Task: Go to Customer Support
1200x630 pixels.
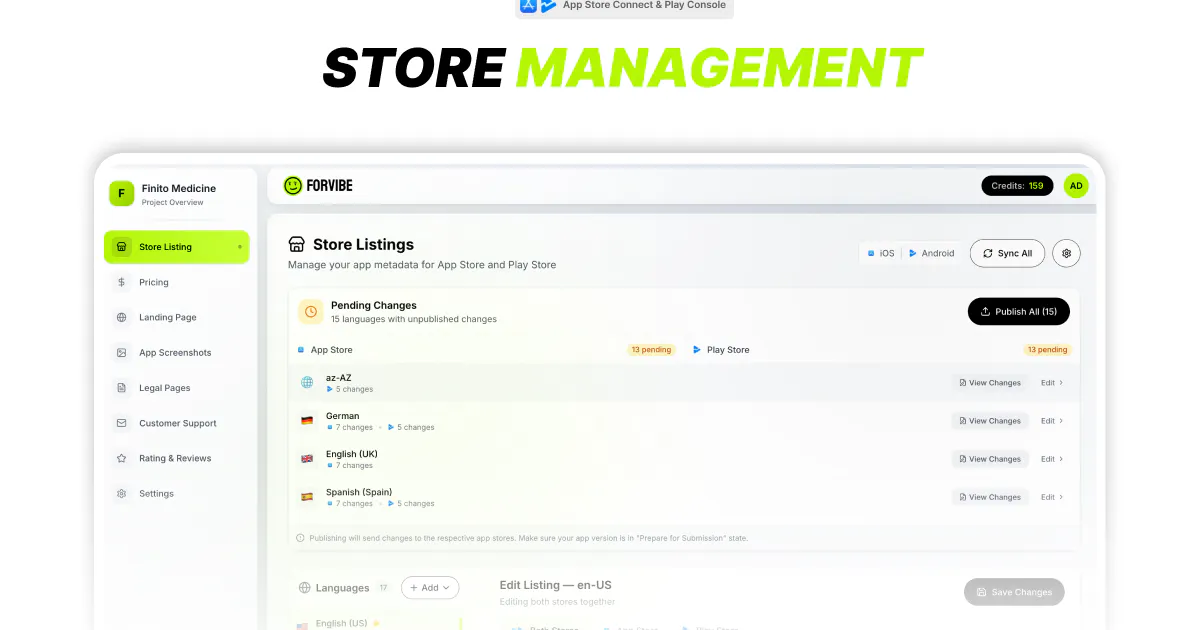Action: click(176, 423)
